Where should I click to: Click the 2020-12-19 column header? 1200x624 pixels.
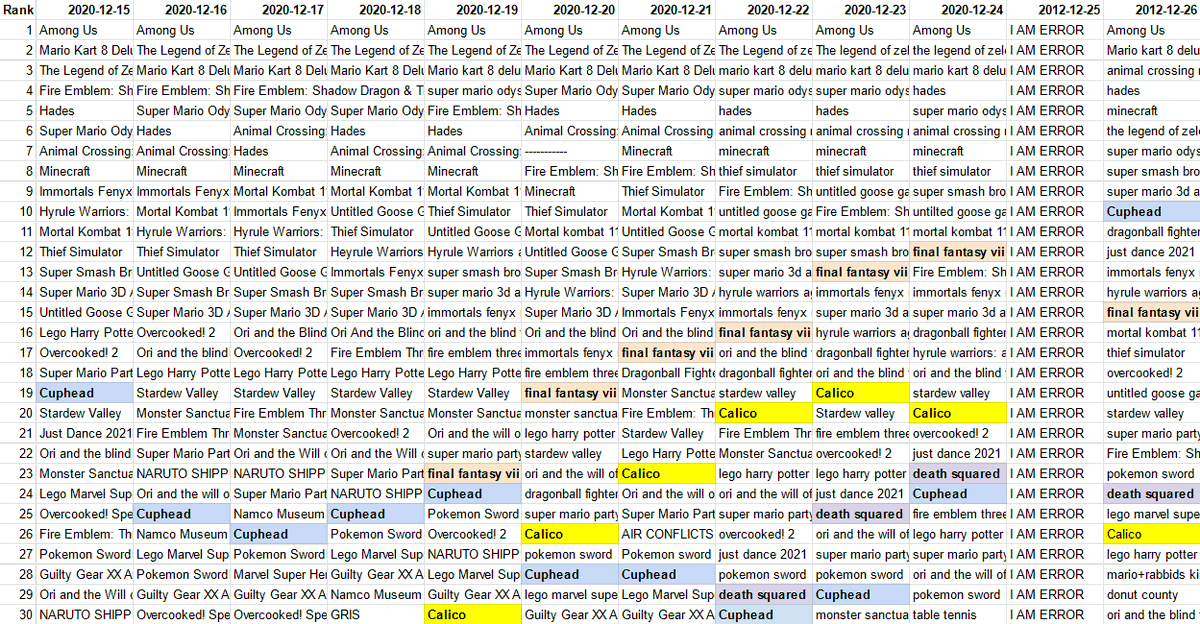[x=473, y=10]
